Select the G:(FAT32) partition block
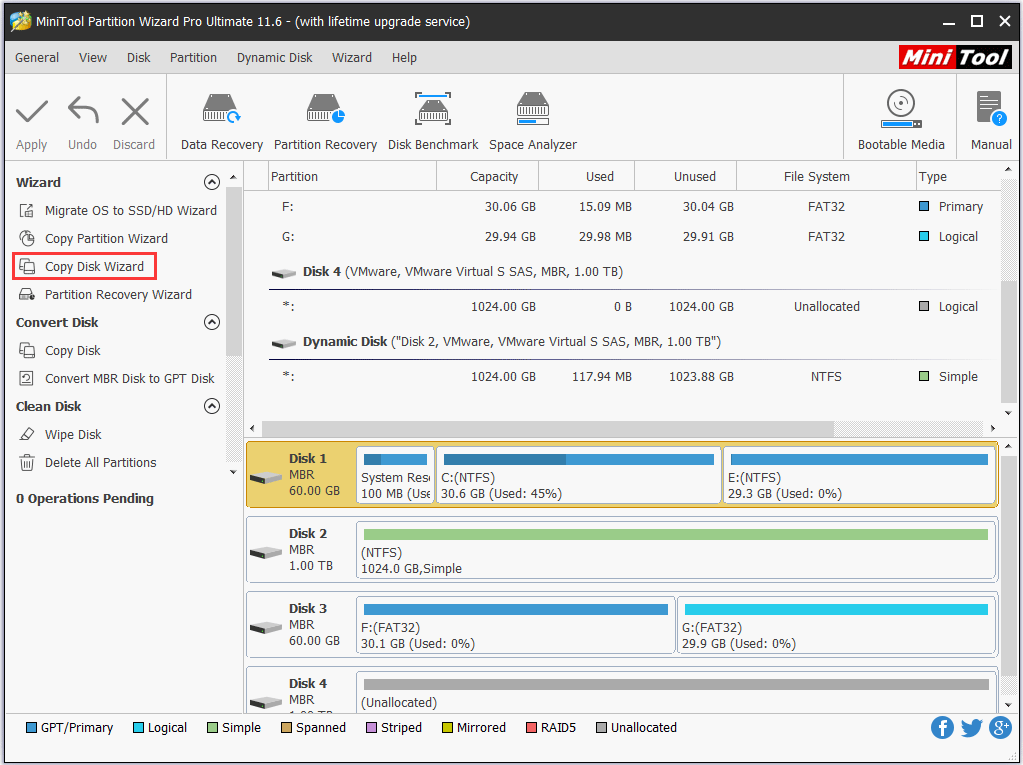 836,625
